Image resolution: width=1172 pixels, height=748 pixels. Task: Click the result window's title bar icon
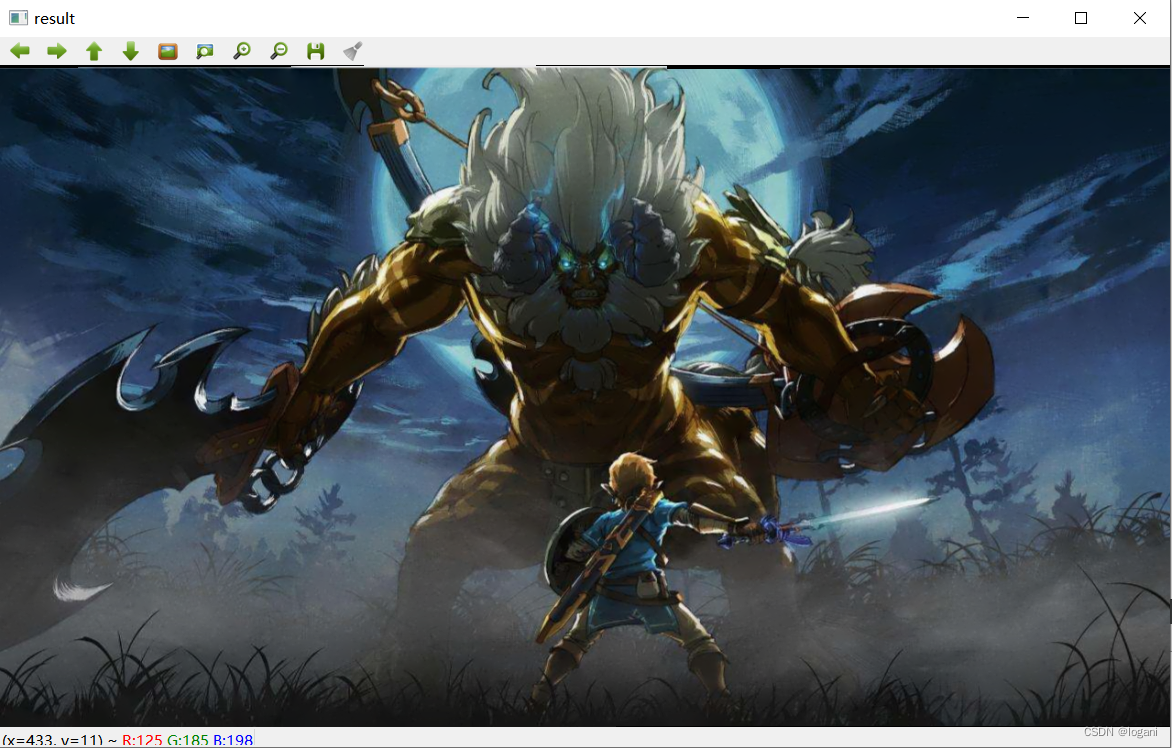click(18, 18)
